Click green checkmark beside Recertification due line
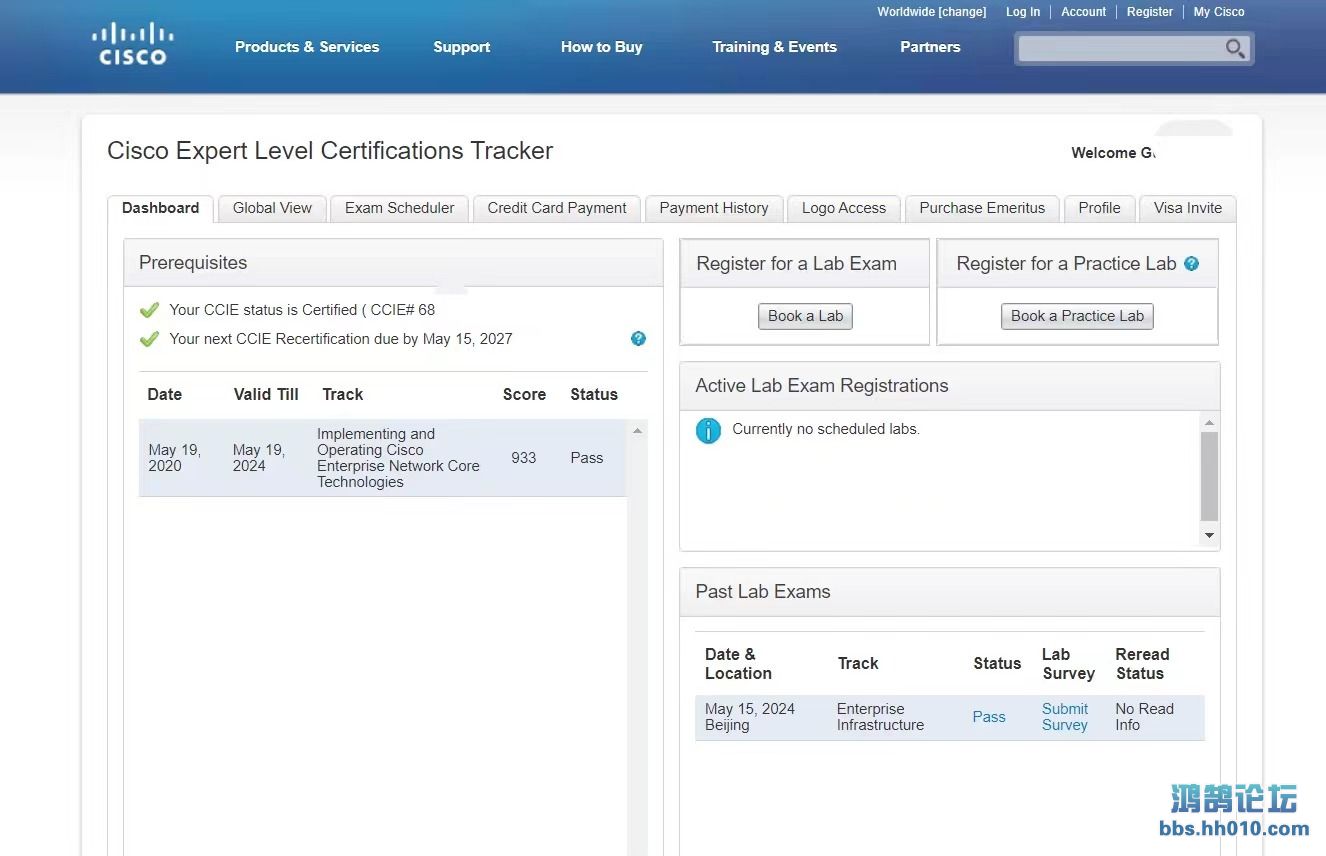The height and width of the screenshot is (856, 1326). tap(149, 339)
